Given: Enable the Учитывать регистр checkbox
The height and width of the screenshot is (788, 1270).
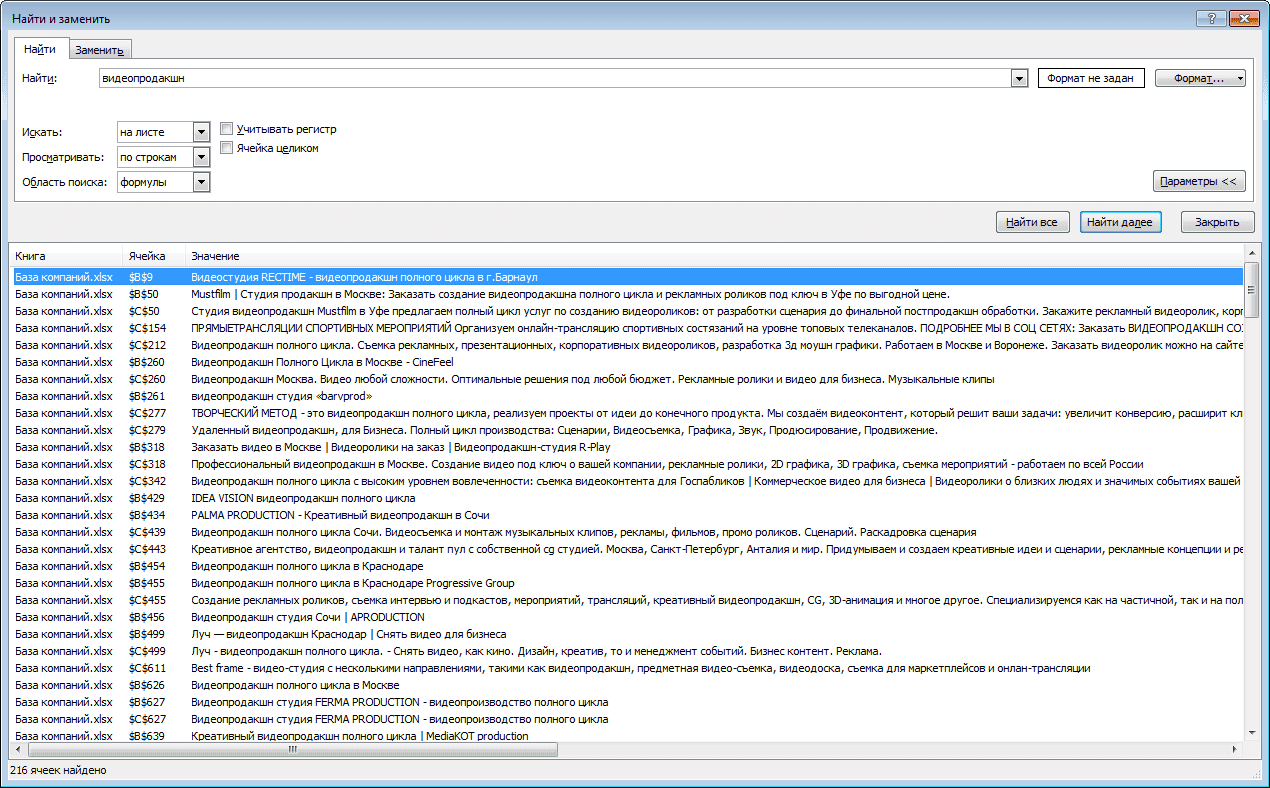Looking at the screenshot, I should 227,129.
